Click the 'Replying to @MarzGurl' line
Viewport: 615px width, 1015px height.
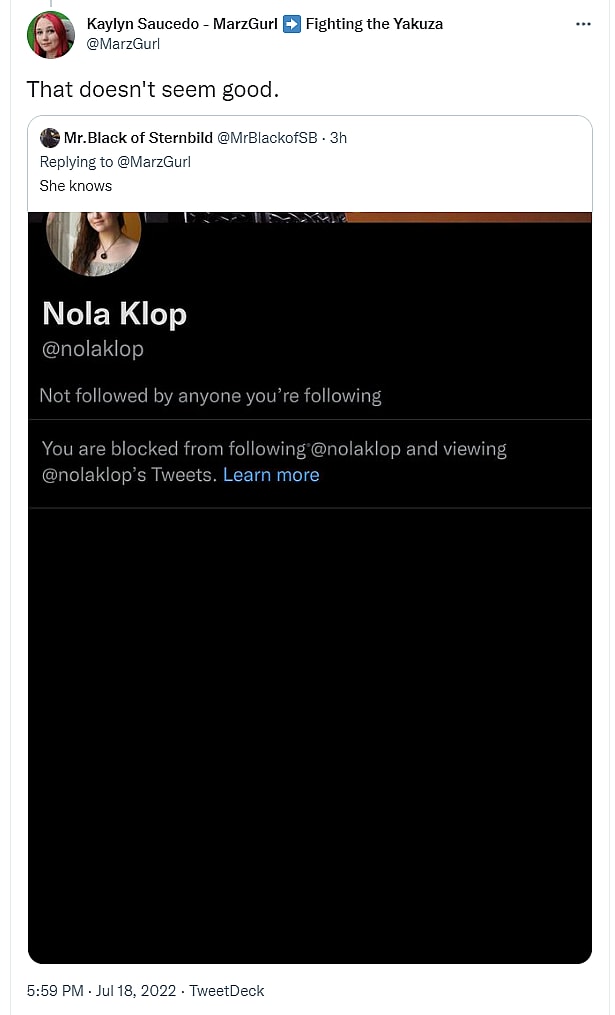115,162
